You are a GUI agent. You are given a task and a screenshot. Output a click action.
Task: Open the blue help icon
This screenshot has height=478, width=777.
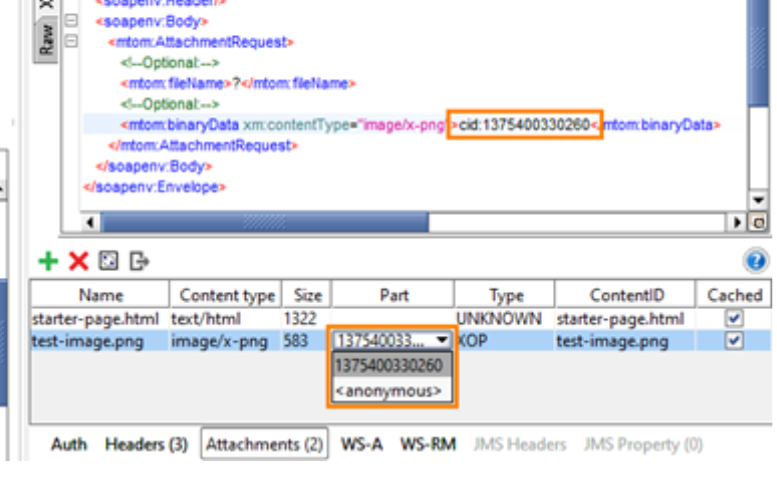pyautogui.click(x=756, y=262)
